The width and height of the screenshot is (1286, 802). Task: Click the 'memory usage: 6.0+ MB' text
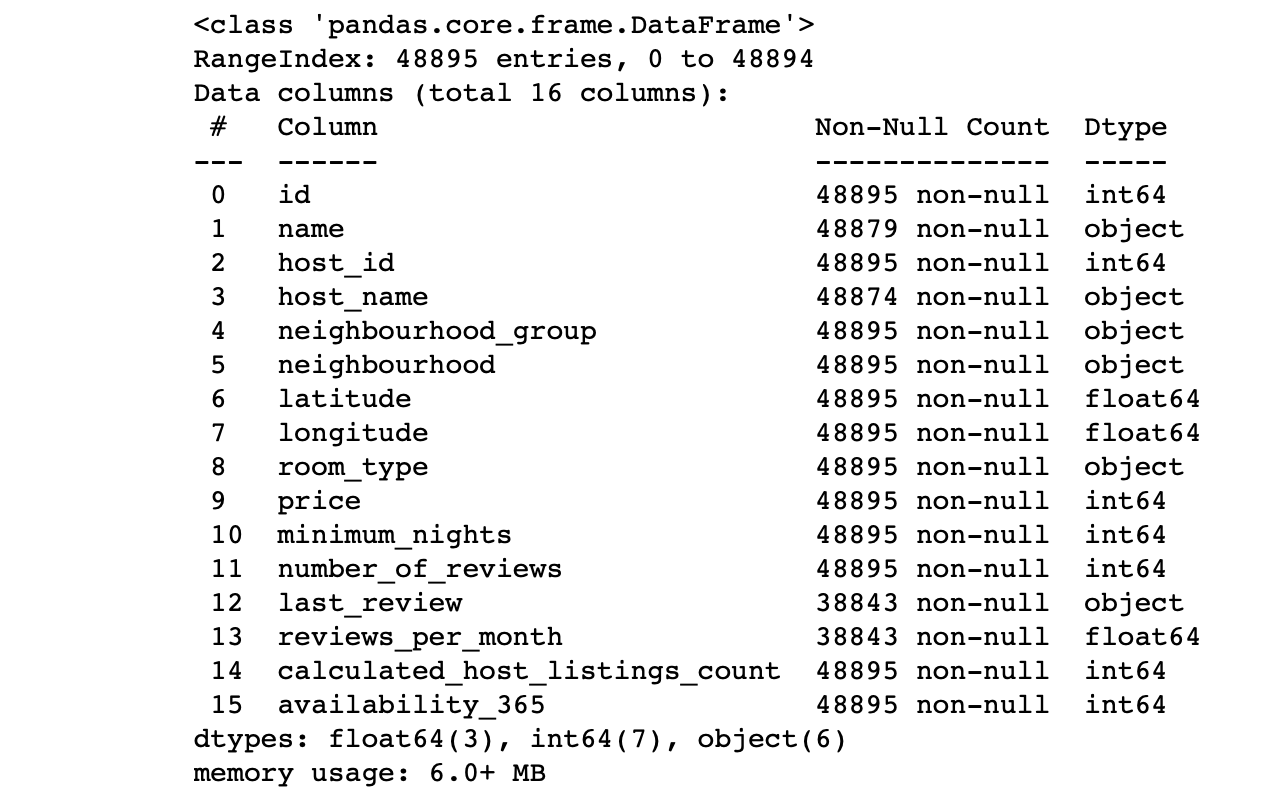(369, 774)
